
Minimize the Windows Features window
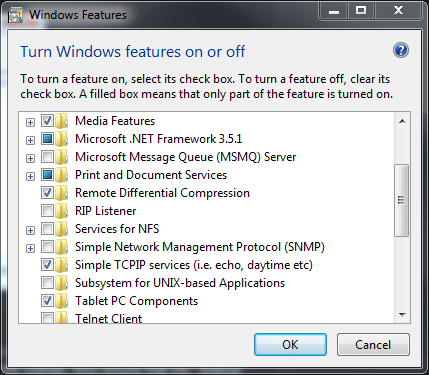coord(334,11)
